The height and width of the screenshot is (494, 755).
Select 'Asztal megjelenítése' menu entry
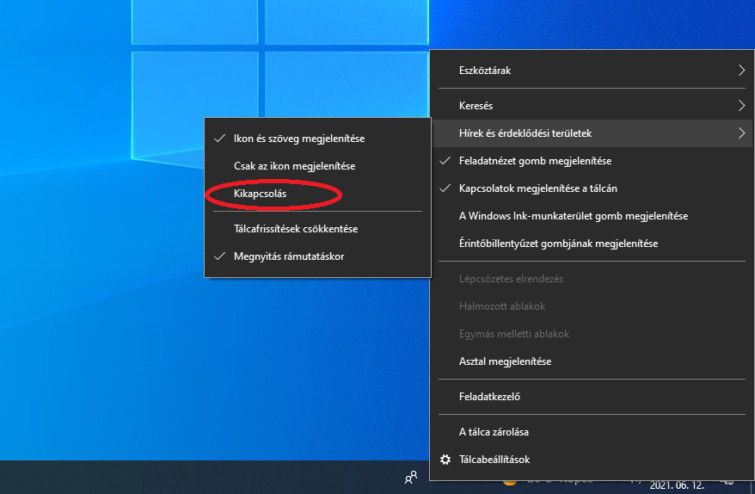click(x=505, y=361)
